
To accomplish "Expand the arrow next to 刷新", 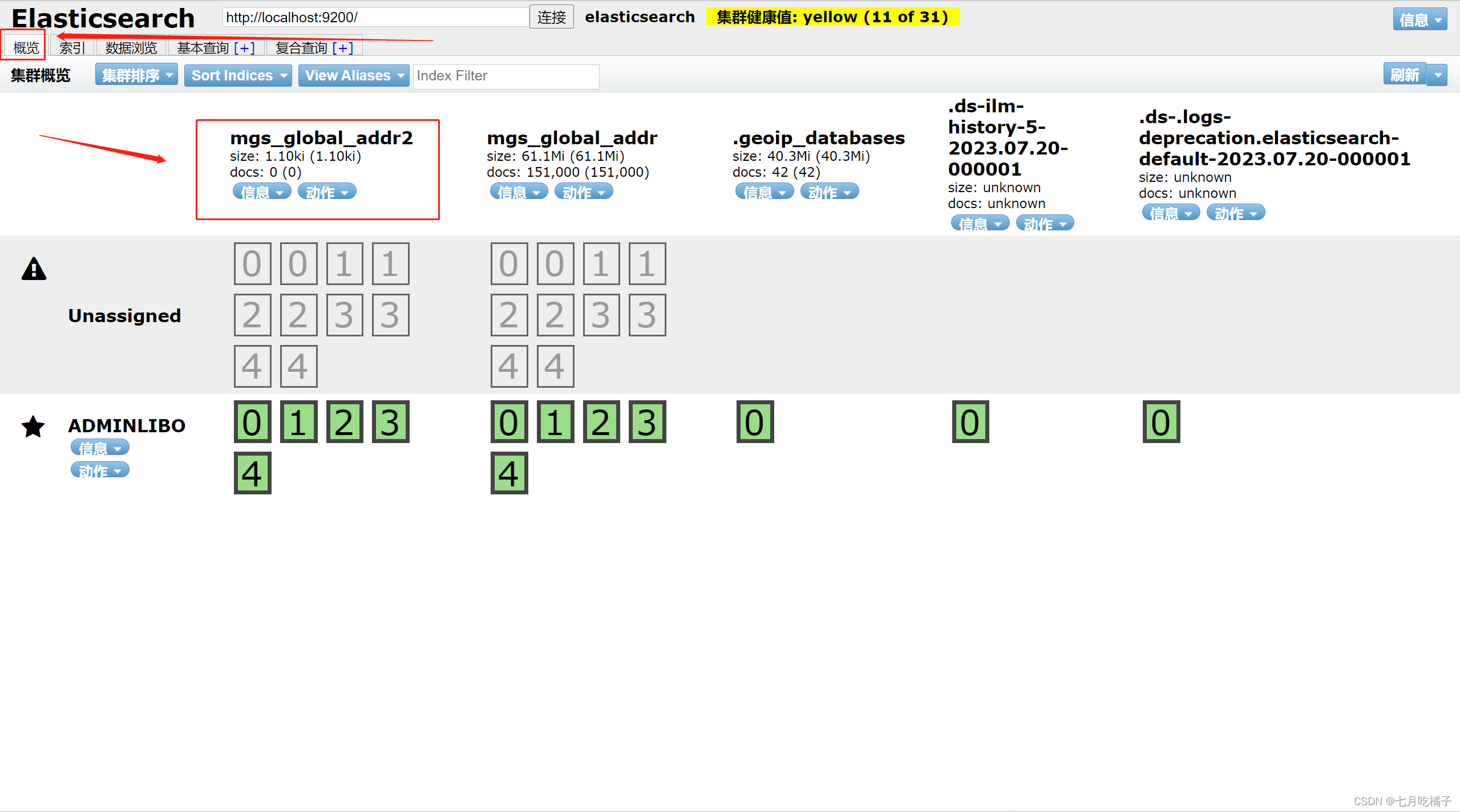I will tap(1438, 75).
